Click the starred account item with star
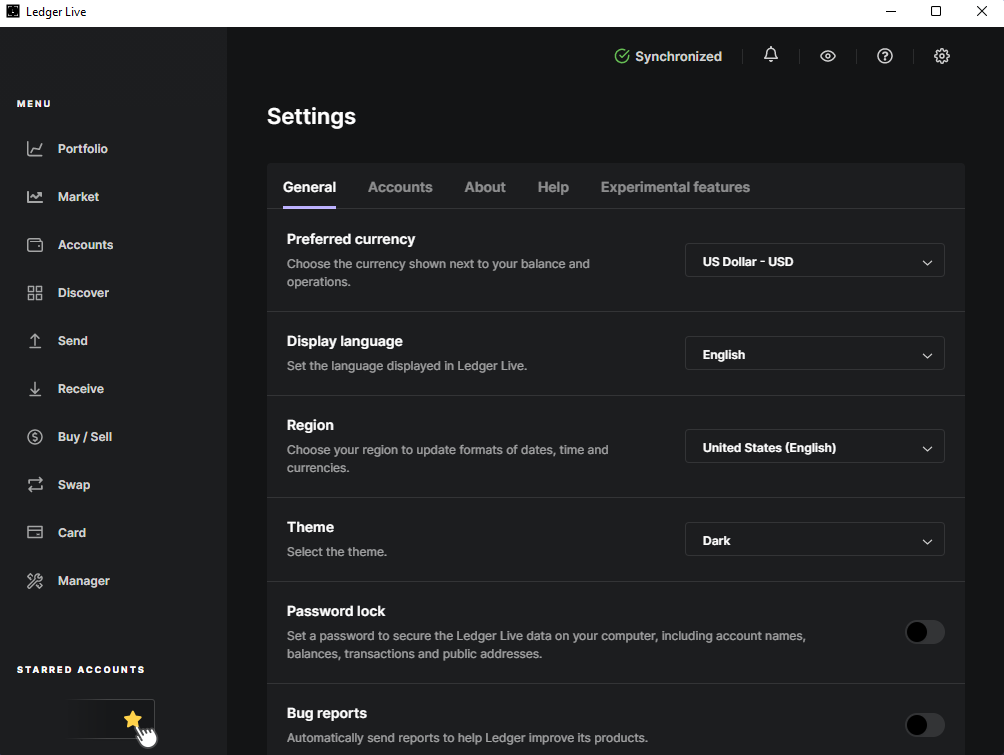The width and height of the screenshot is (1004, 755). (x=113, y=719)
